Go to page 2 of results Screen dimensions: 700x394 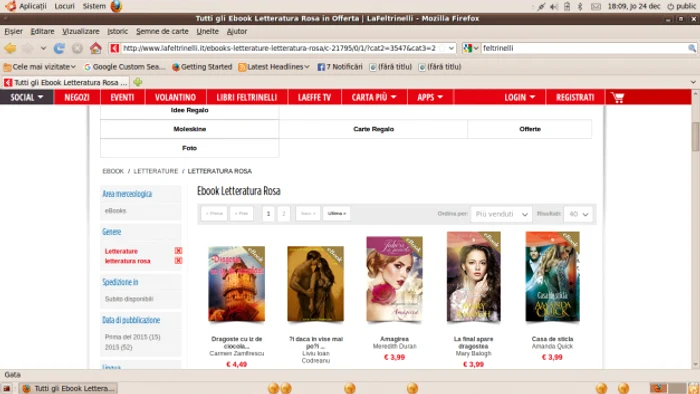(283, 213)
